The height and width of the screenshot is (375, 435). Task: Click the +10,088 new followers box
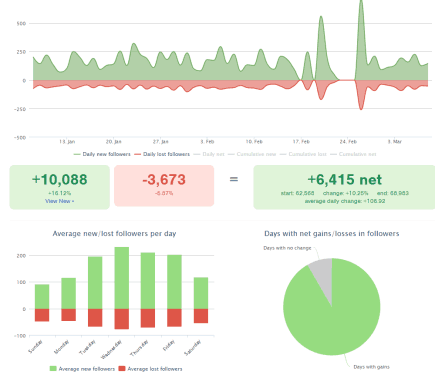[x=60, y=187]
